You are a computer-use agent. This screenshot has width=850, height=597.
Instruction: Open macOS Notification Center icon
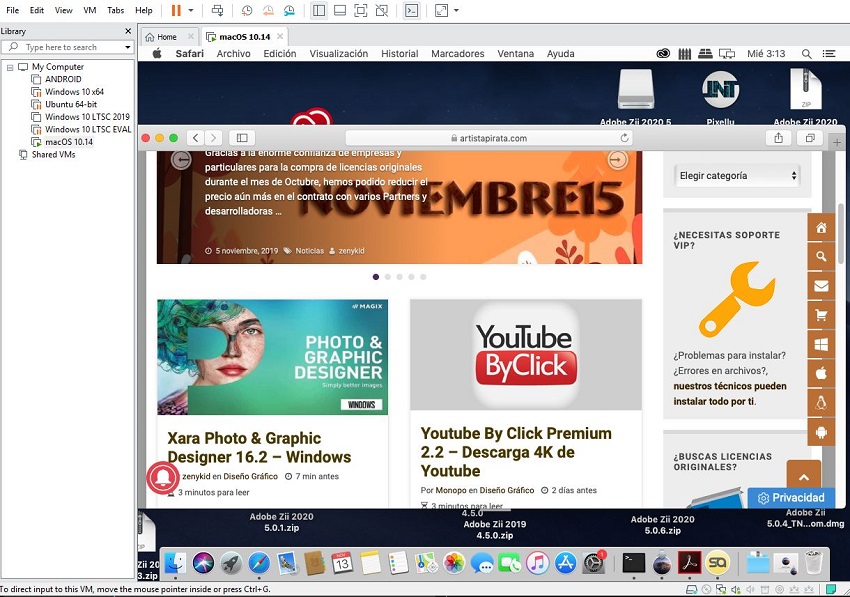click(828, 54)
